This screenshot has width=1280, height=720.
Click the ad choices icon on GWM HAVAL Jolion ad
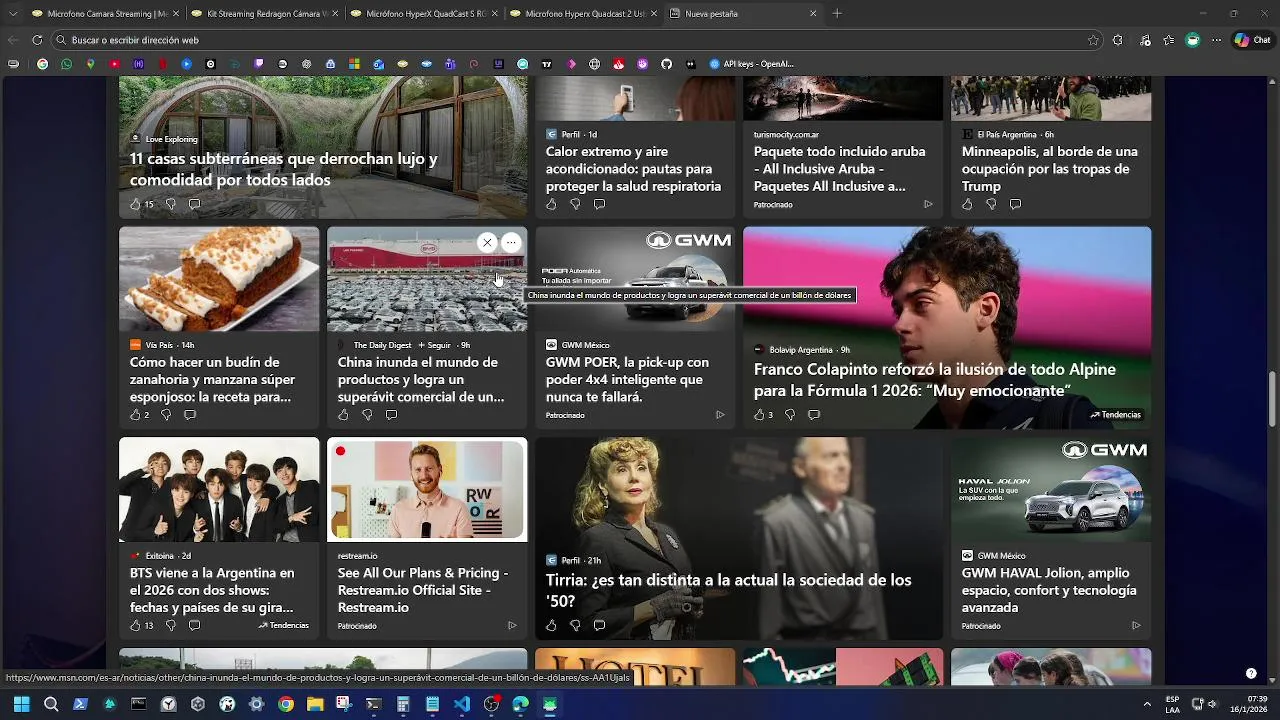coord(1136,626)
